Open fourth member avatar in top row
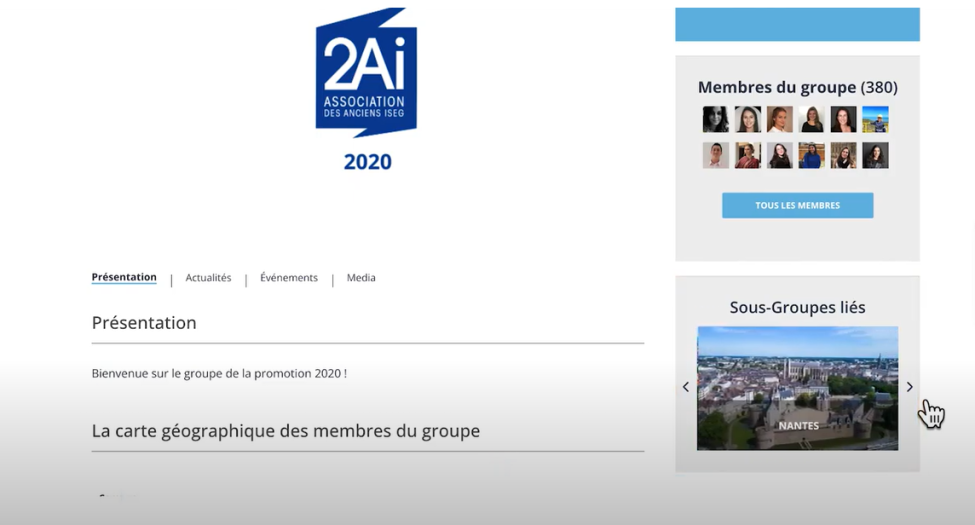 pyautogui.click(x=811, y=119)
